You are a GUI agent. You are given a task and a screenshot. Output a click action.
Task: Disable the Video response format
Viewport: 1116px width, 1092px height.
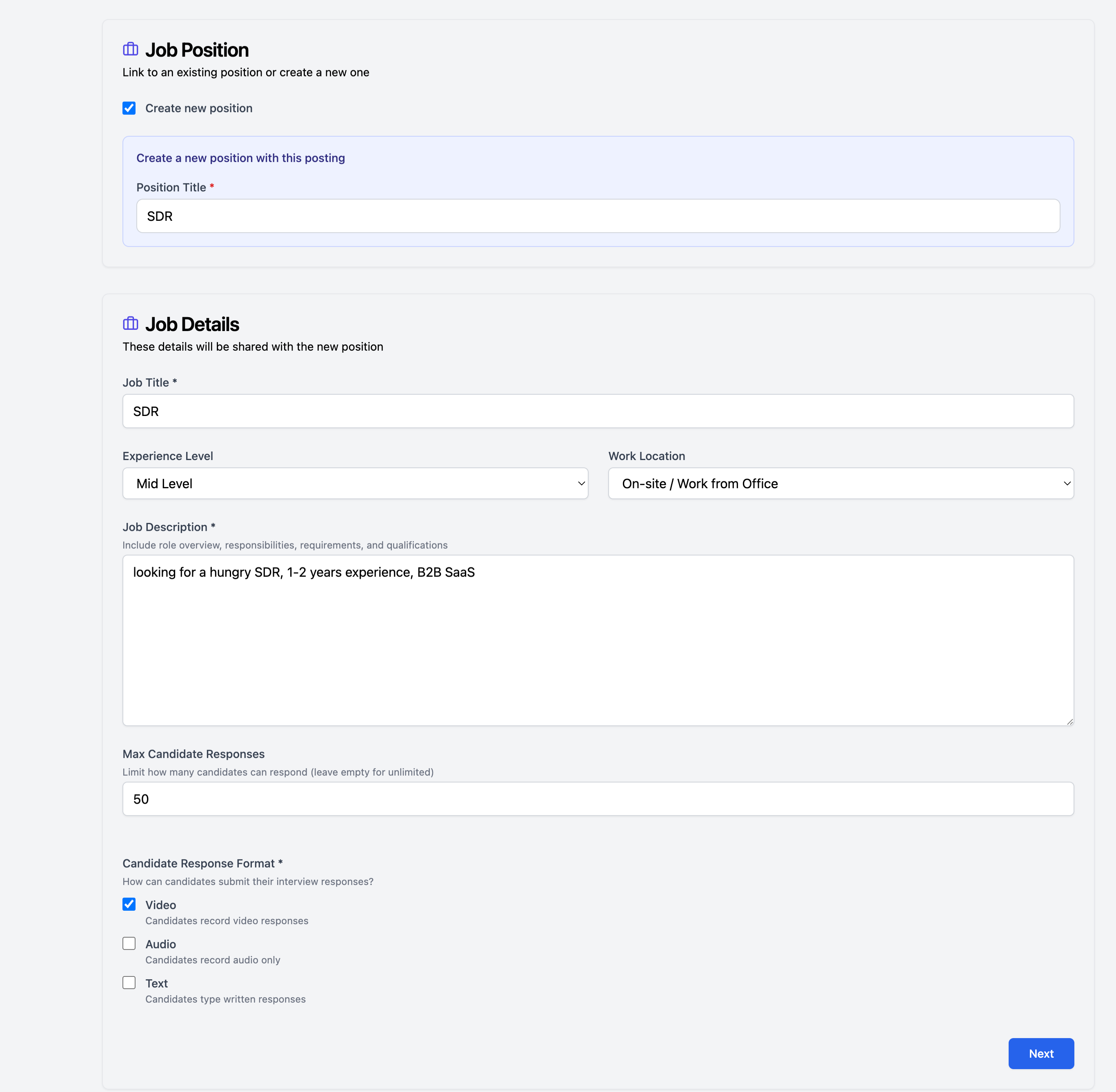click(129, 904)
